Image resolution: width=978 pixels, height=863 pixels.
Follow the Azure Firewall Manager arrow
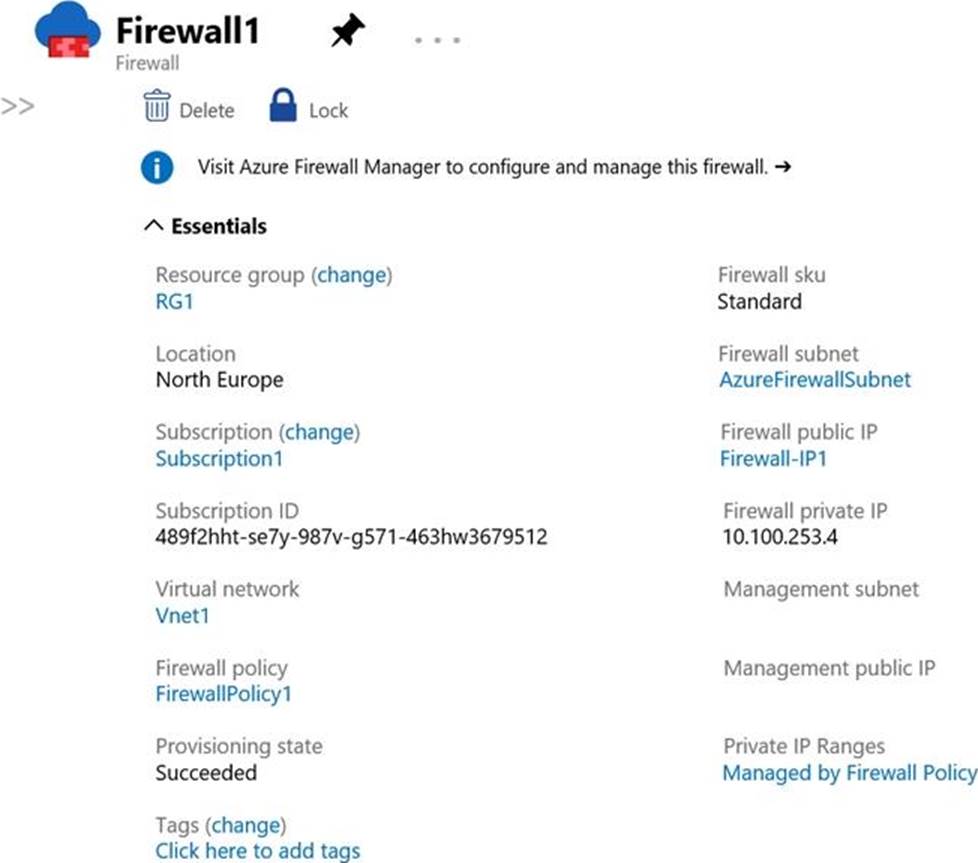783,168
